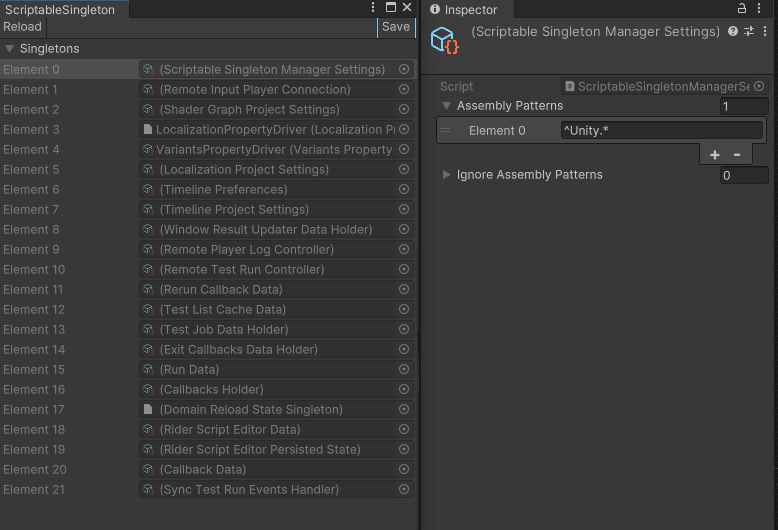Open the component preset selector icon
Image resolution: width=778 pixels, height=530 pixels.
[749, 32]
